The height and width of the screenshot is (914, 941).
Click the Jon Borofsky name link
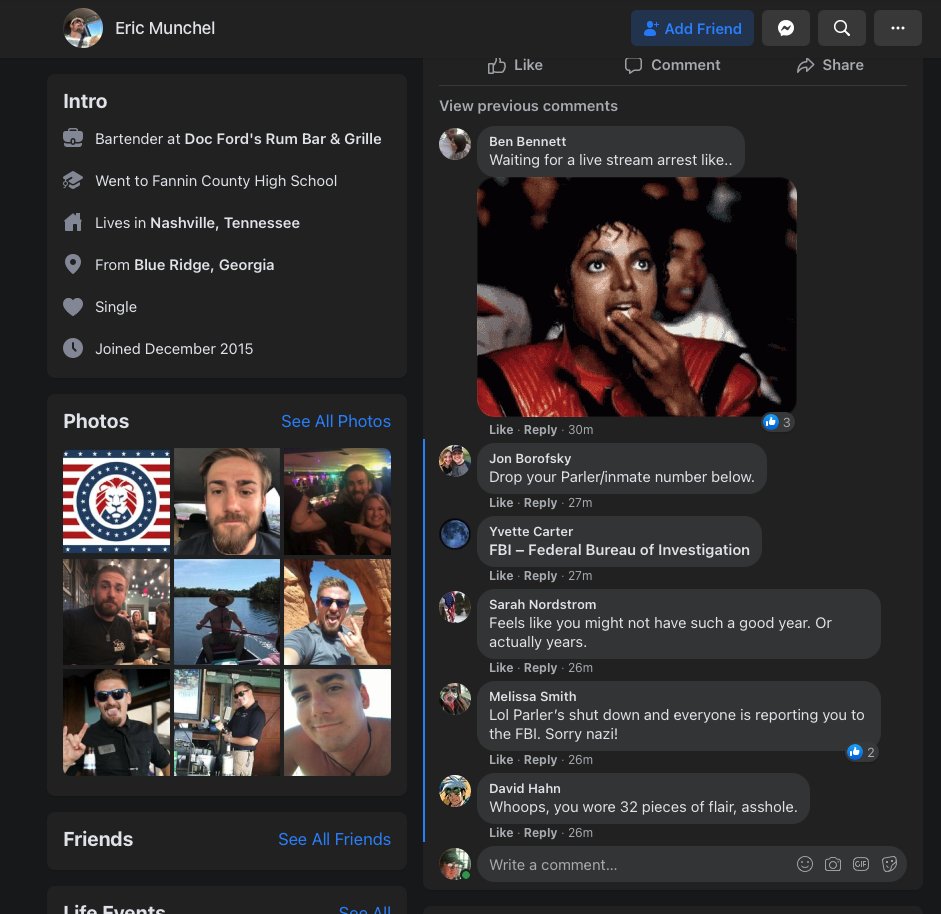coord(530,458)
